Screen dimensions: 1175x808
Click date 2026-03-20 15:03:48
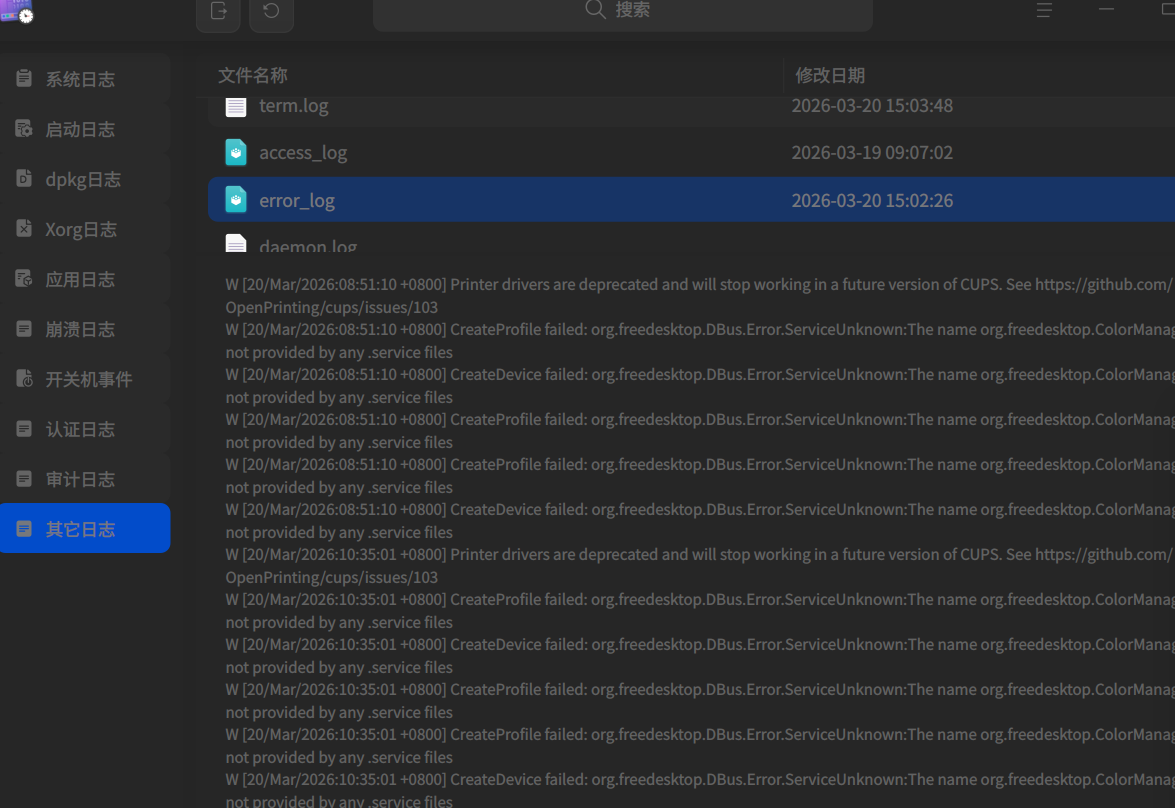[872, 106]
